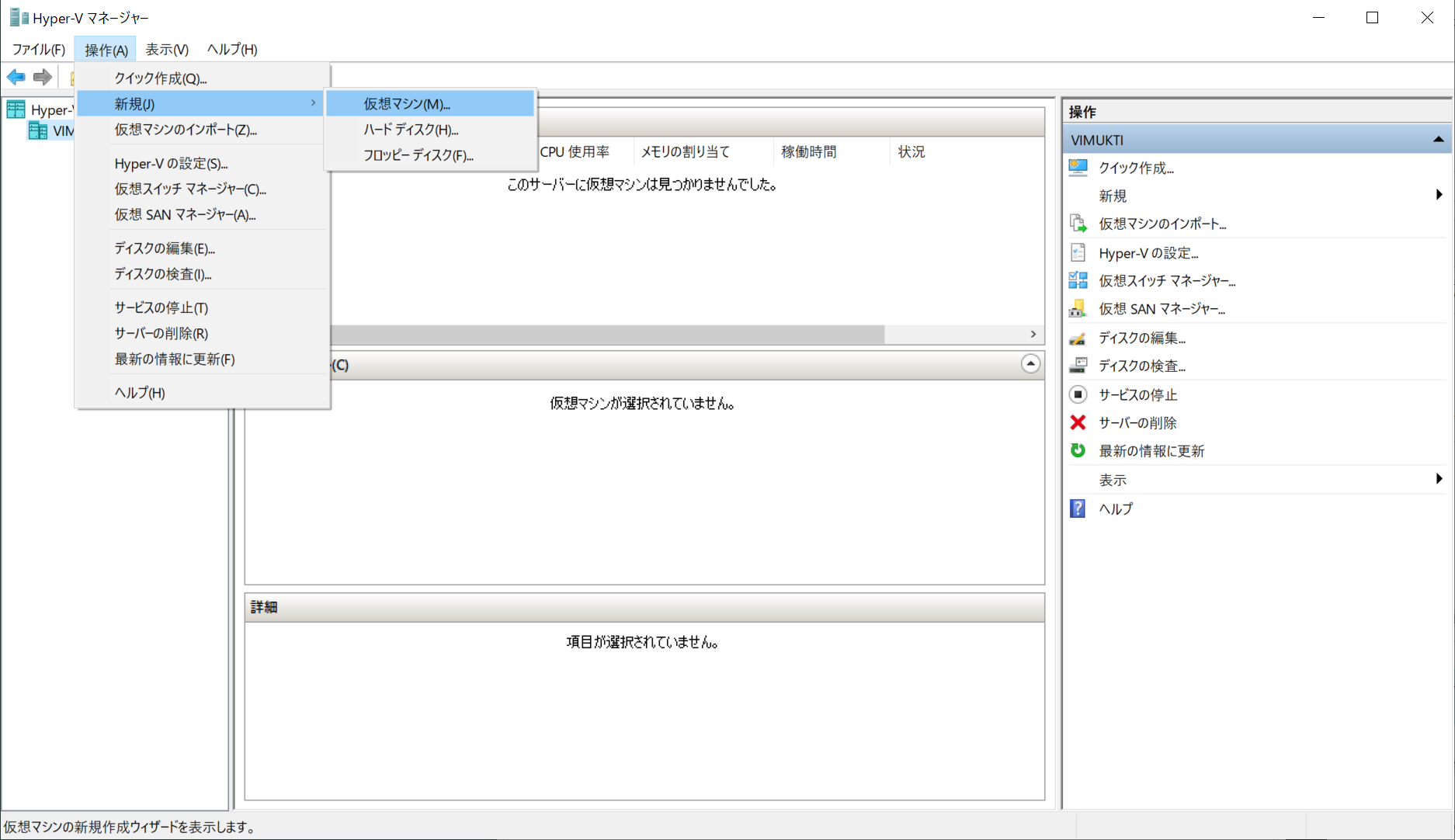
Task: Choose 仮想マシンのインポート(Z)... menu entry
Action: (202, 129)
